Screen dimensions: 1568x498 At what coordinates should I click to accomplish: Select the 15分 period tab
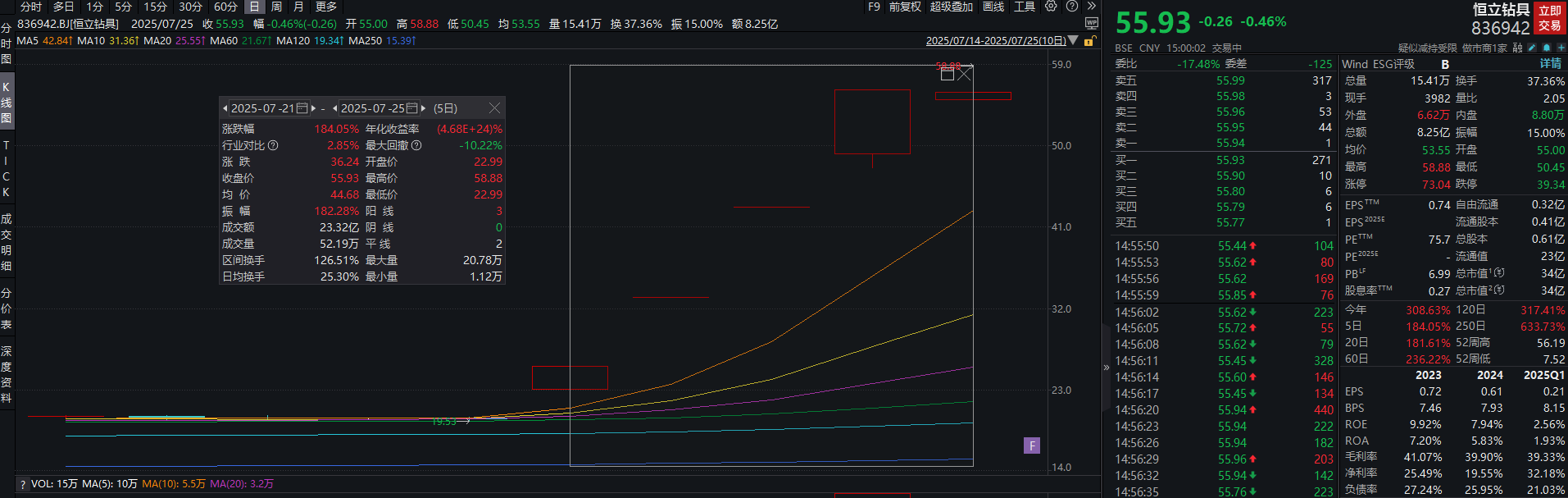(x=155, y=7)
